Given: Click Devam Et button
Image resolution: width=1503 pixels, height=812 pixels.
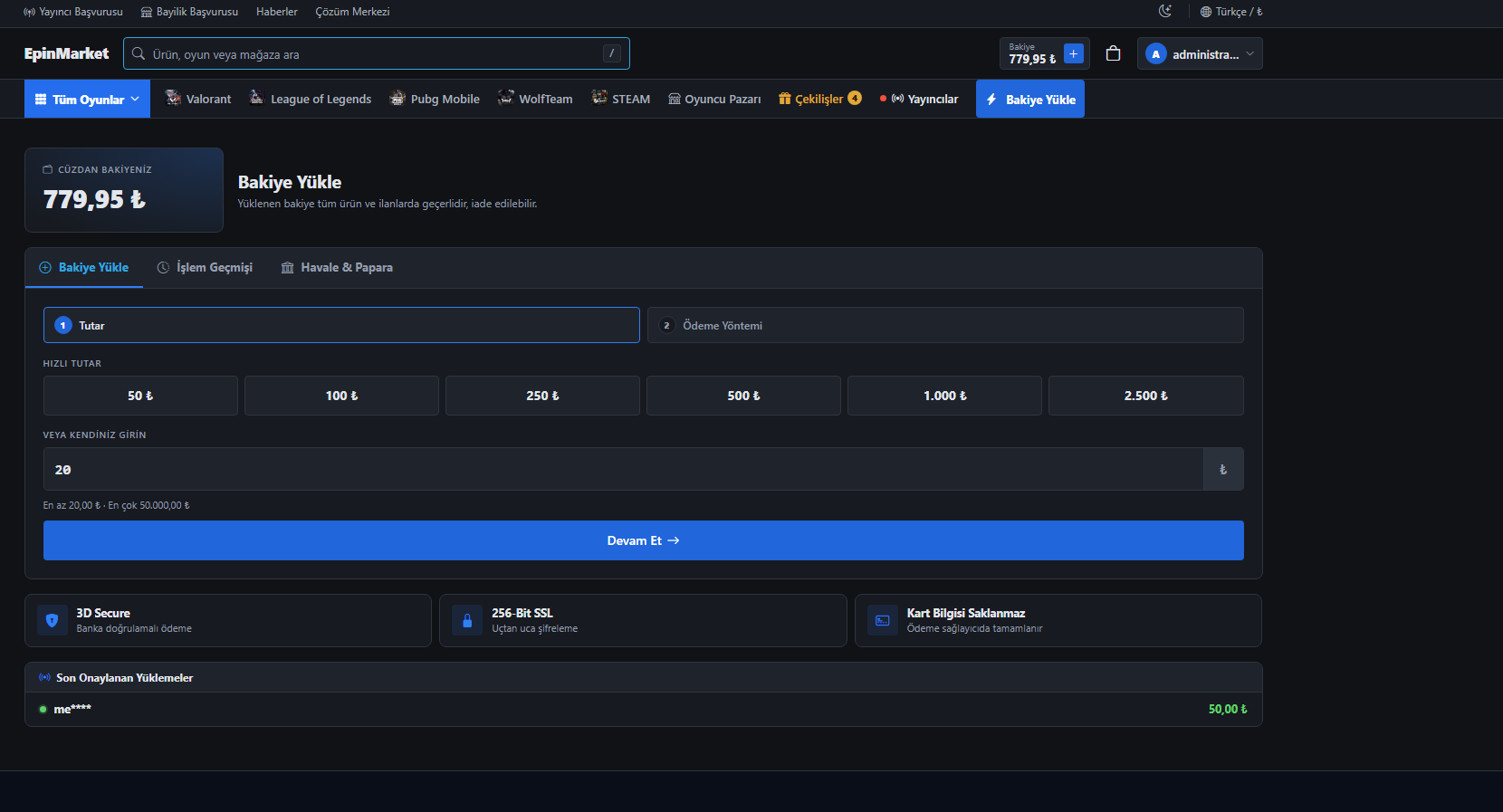Looking at the screenshot, I should [644, 540].
